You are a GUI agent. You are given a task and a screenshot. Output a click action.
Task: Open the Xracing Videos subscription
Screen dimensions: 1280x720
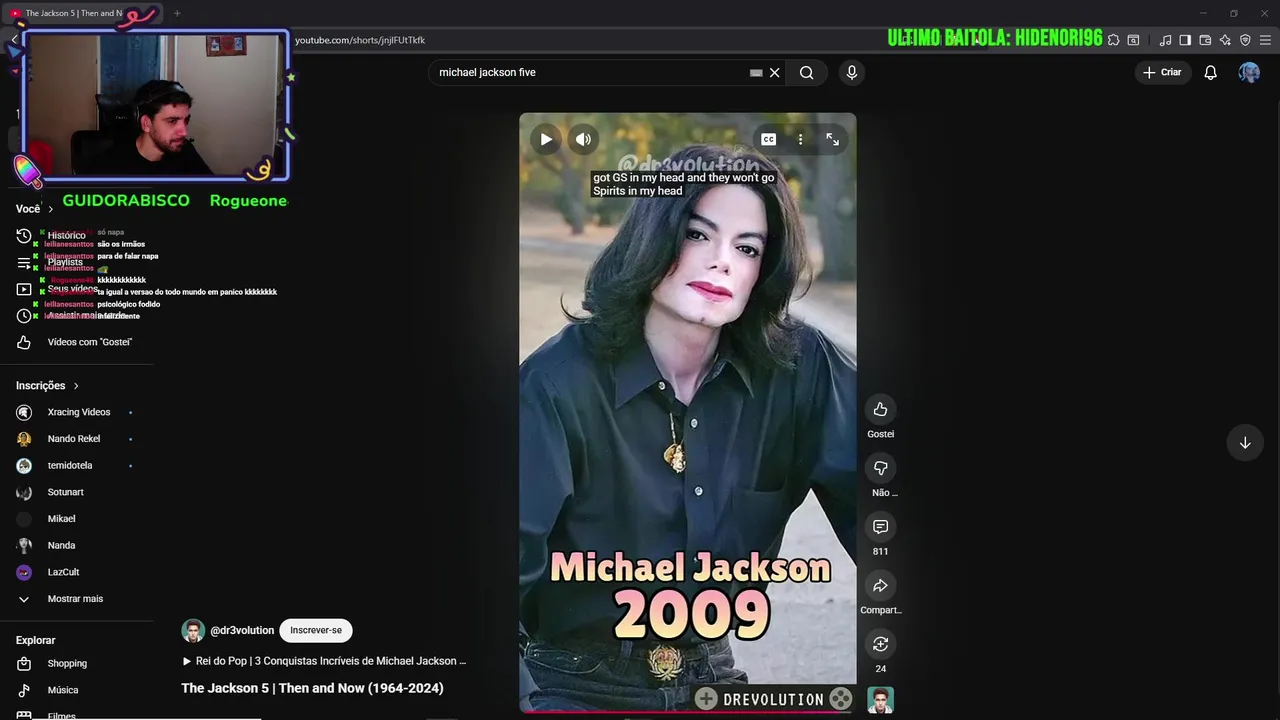pos(78,412)
